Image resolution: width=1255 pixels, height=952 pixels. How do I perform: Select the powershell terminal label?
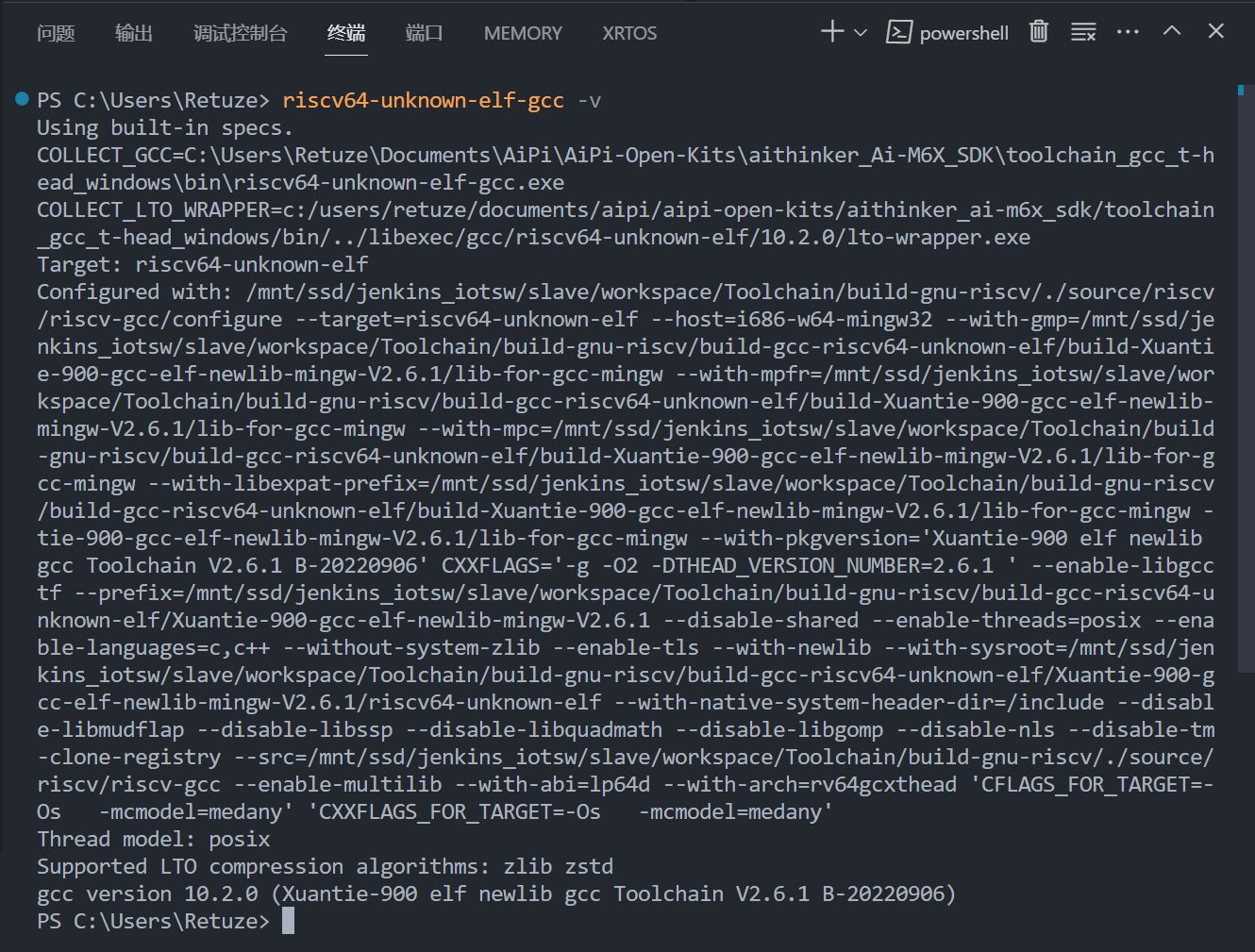tap(964, 33)
